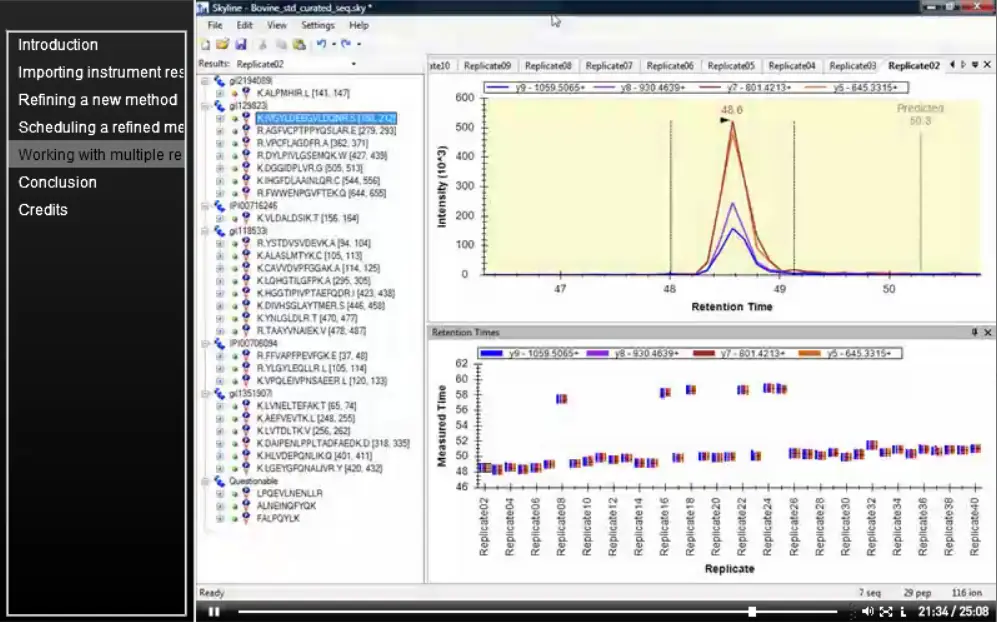The width and height of the screenshot is (997, 622).
Task: Pin the Retention Times panel
Action: [x=974, y=332]
